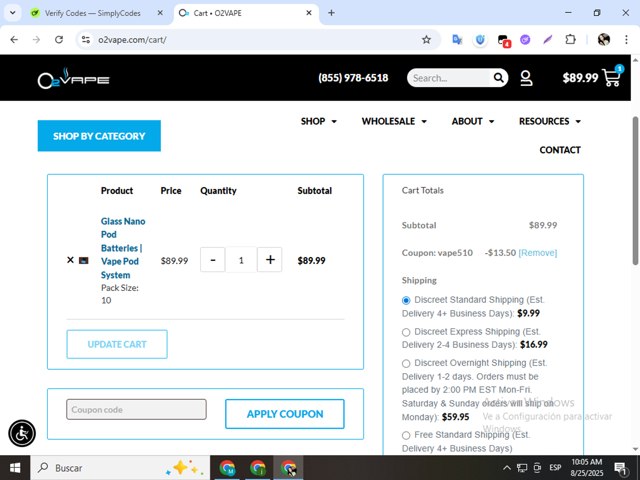Click the page vertical scrollbar
The height and width of the screenshot is (480, 640).
pyautogui.click(x=636, y=191)
